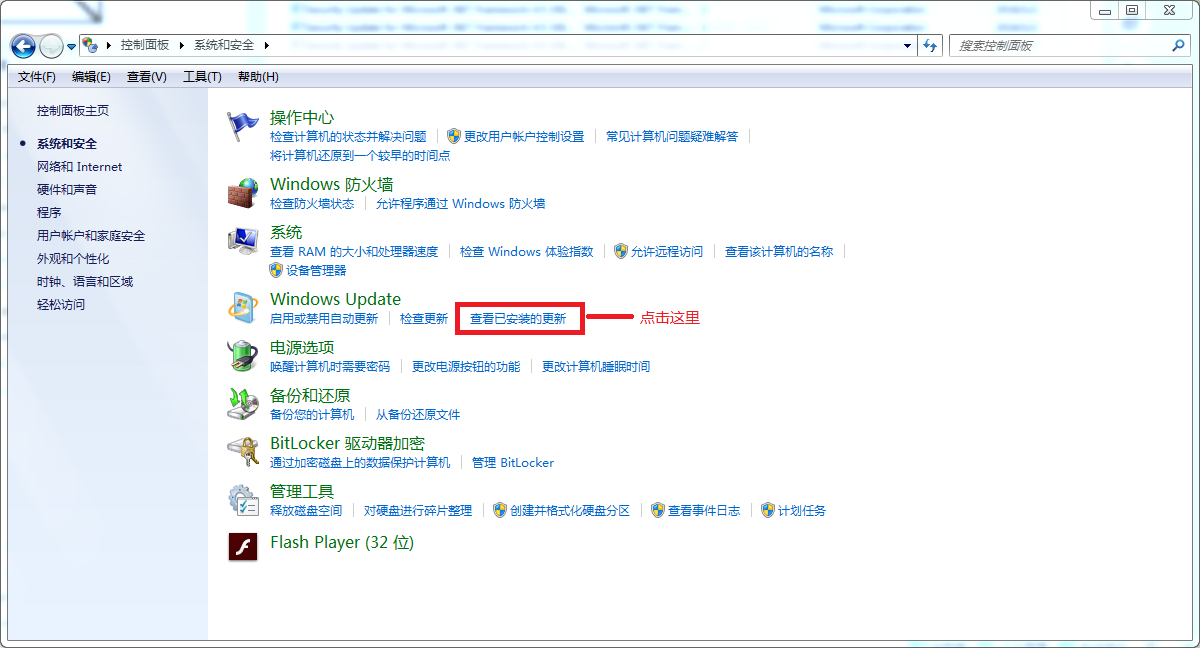
Task: Open the 查看(V) menu
Action: (147, 77)
